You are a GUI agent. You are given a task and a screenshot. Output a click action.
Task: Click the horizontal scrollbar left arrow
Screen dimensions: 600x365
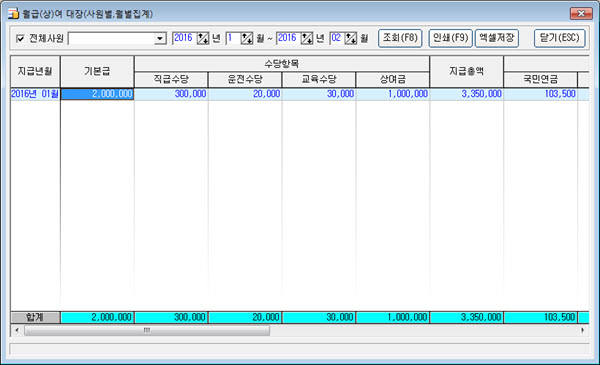tap(16, 330)
